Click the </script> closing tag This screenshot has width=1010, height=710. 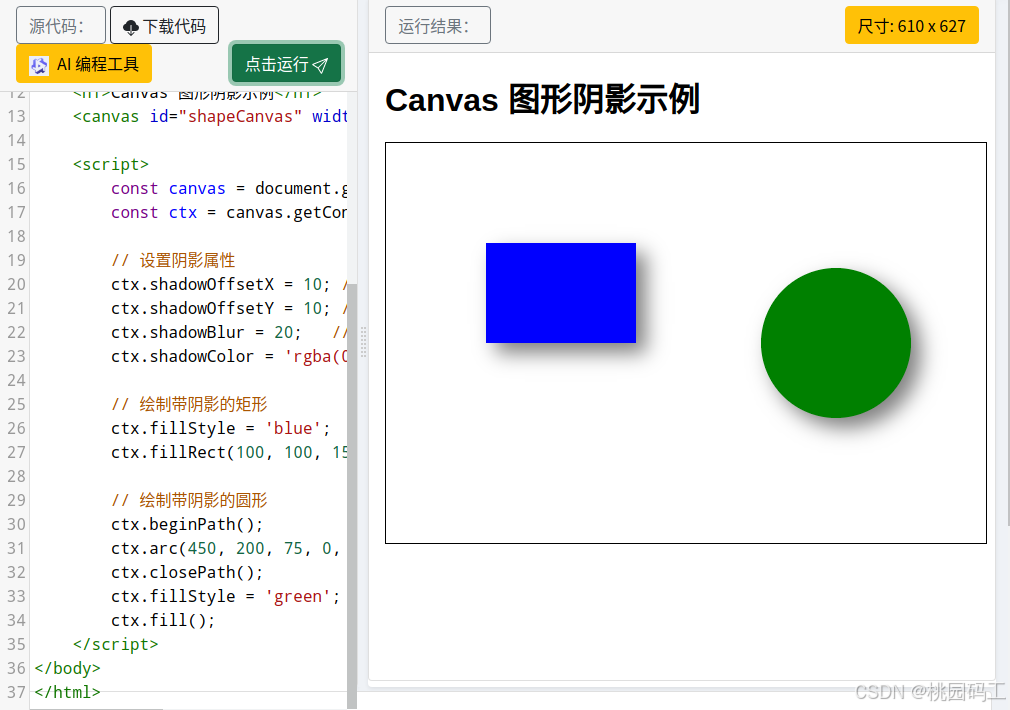click(x=115, y=644)
